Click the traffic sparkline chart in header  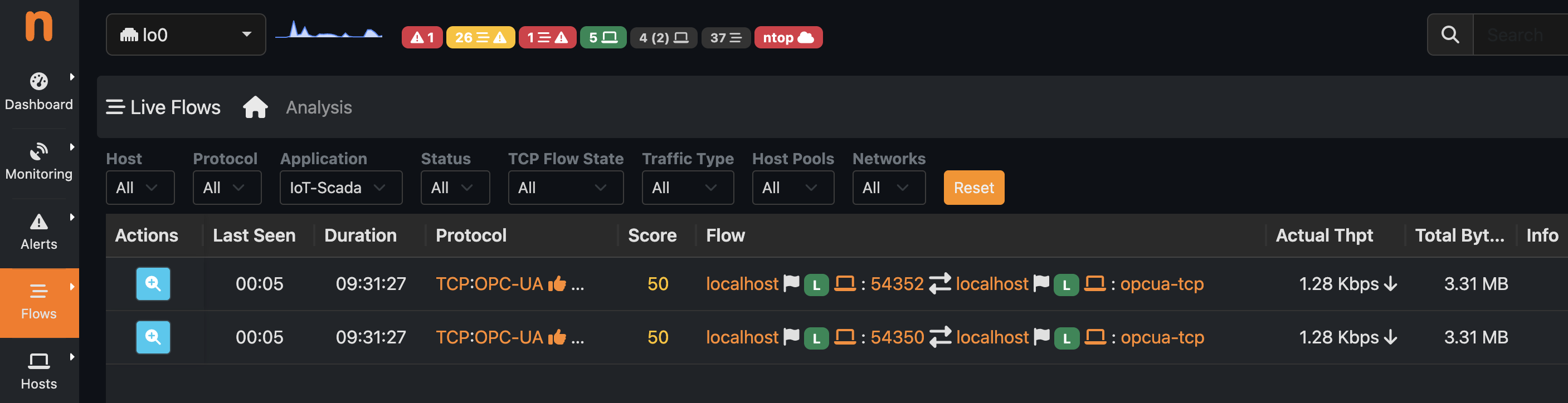(x=329, y=32)
